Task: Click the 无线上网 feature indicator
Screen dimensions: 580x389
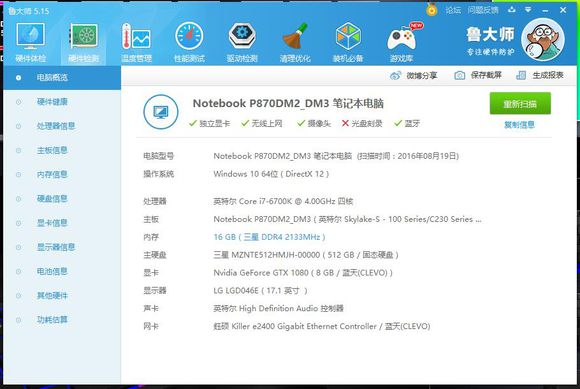Action: 262,124
